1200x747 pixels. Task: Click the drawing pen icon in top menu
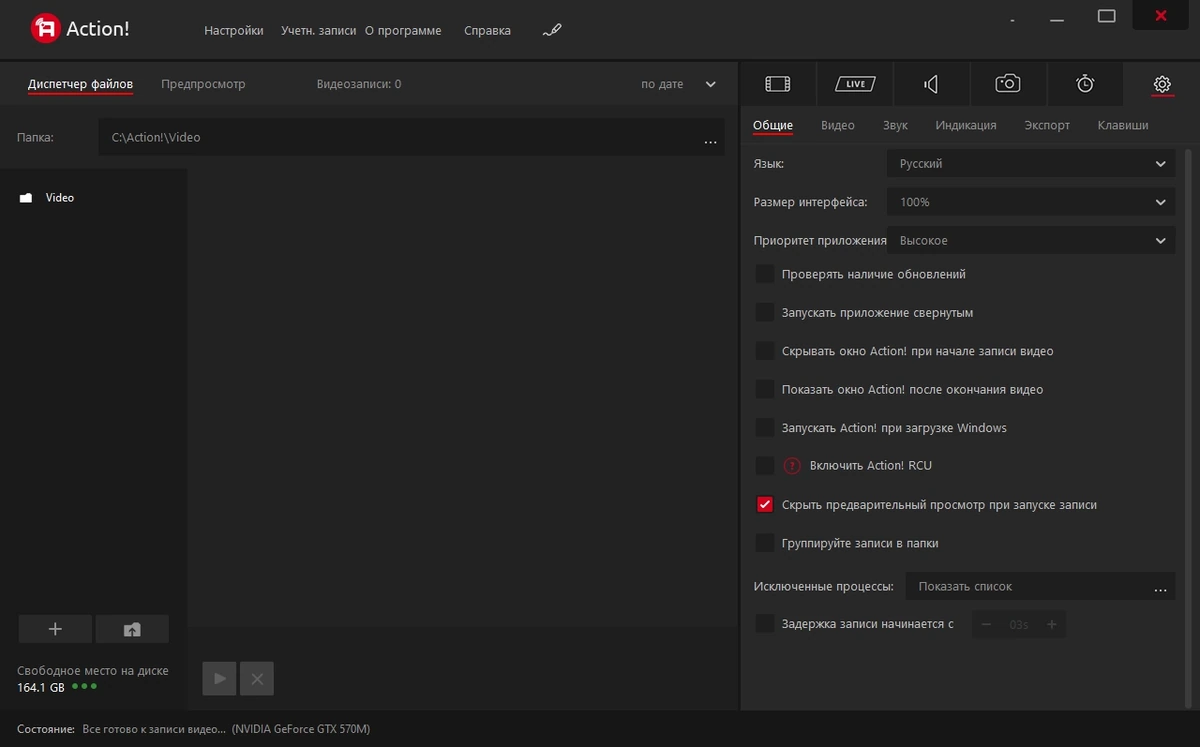click(x=552, y=30)
